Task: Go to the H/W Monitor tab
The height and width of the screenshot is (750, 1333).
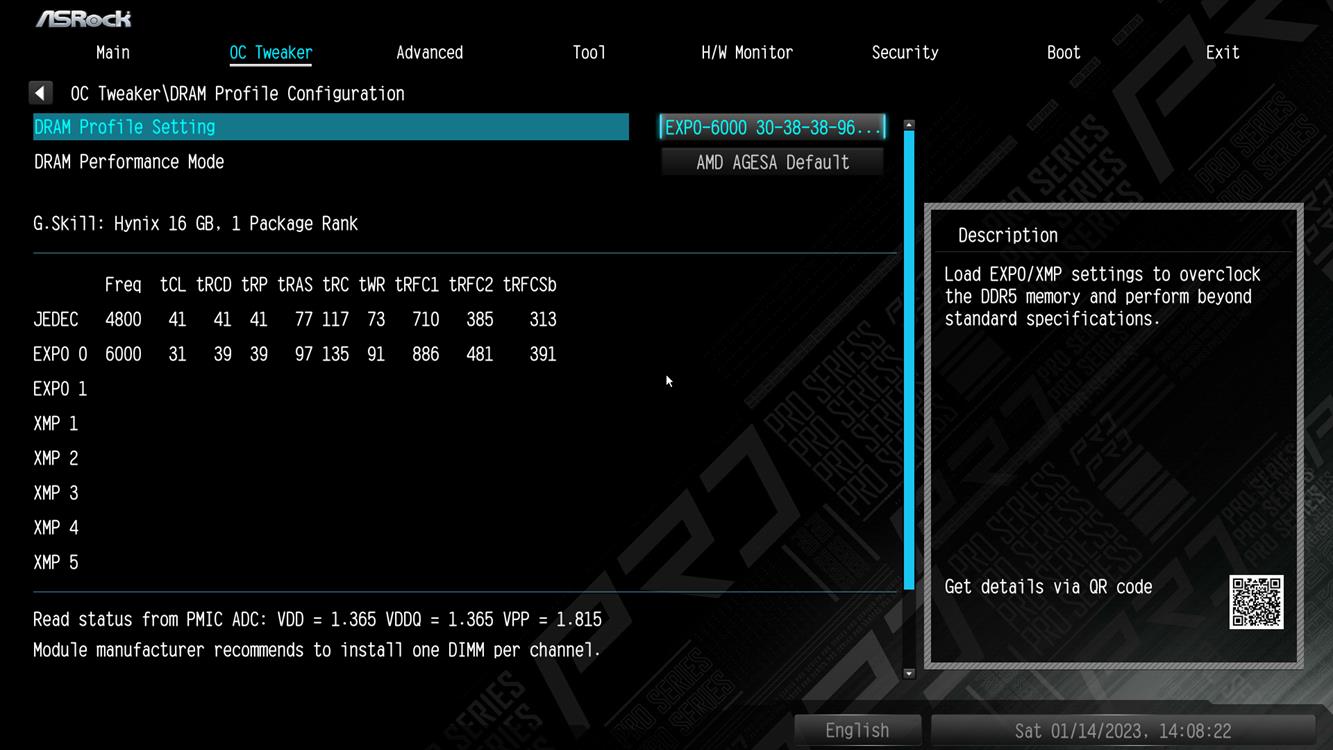Action: point(747,53)
